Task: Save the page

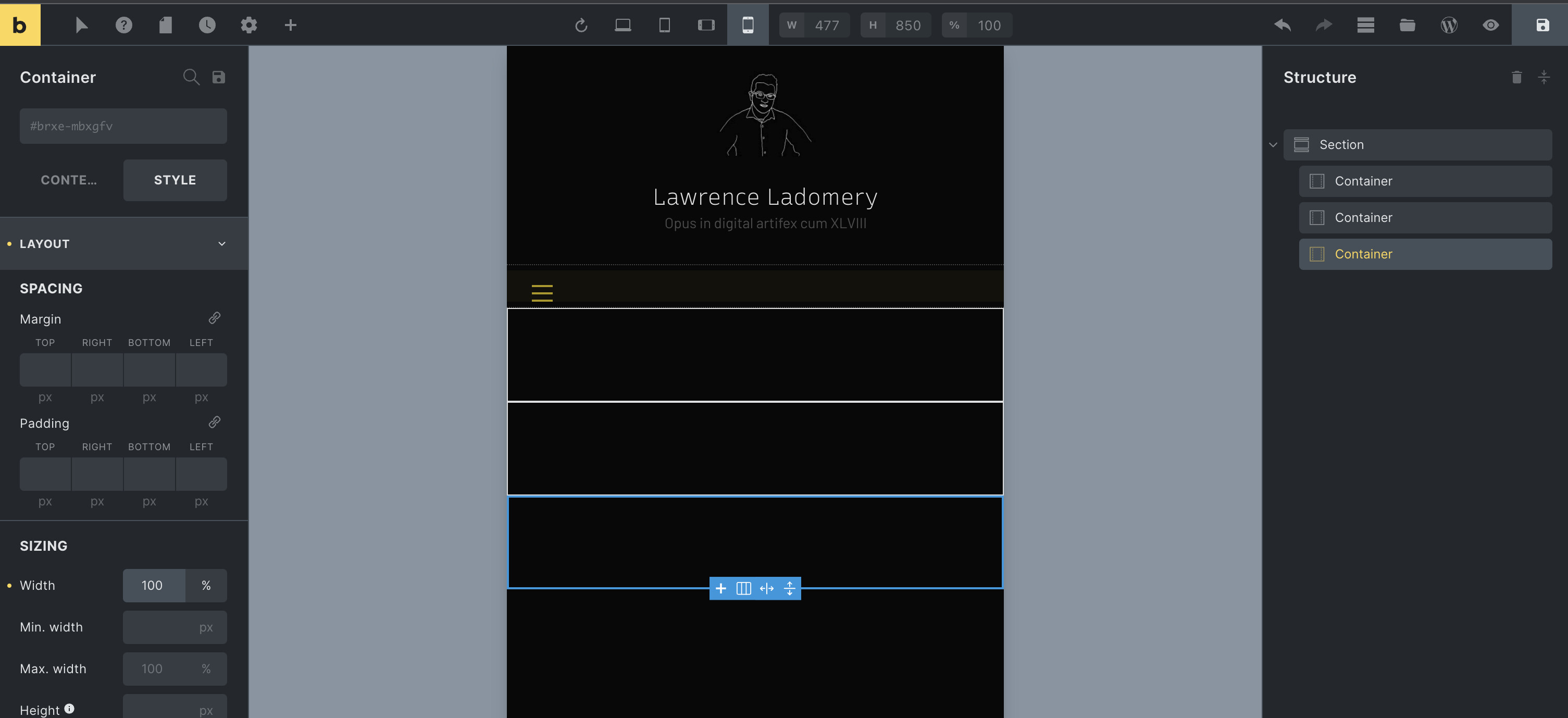Action: (1542, 25)
